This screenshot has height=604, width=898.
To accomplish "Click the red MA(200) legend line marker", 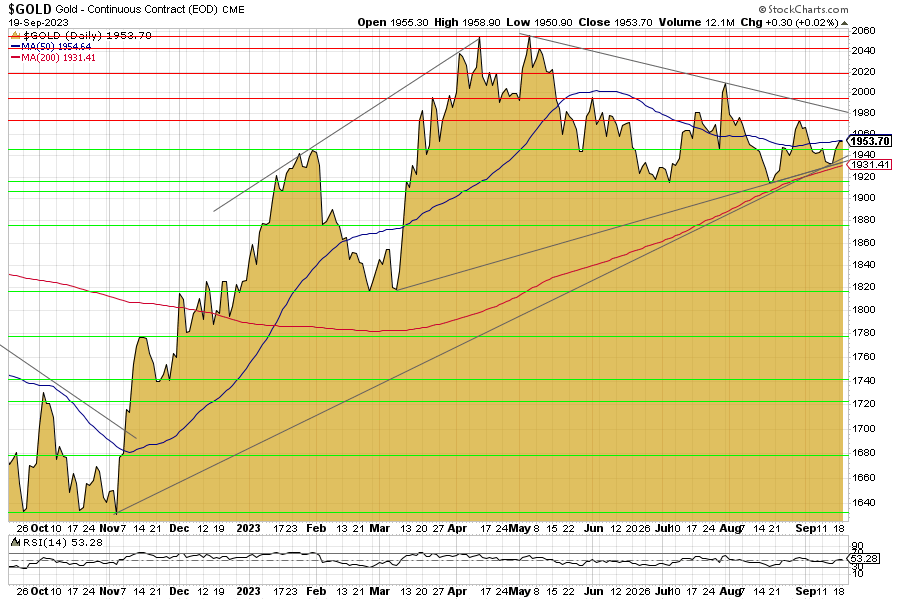I will pyautogui.click(x=15, y=57).
